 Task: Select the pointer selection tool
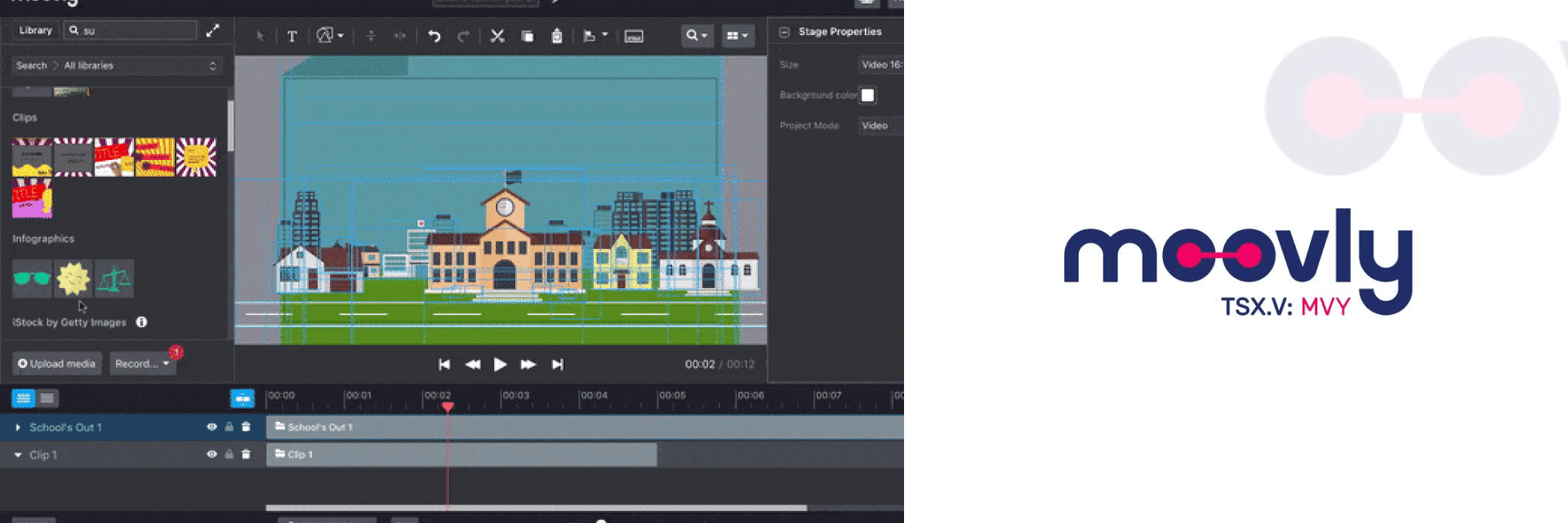point(261,36)
